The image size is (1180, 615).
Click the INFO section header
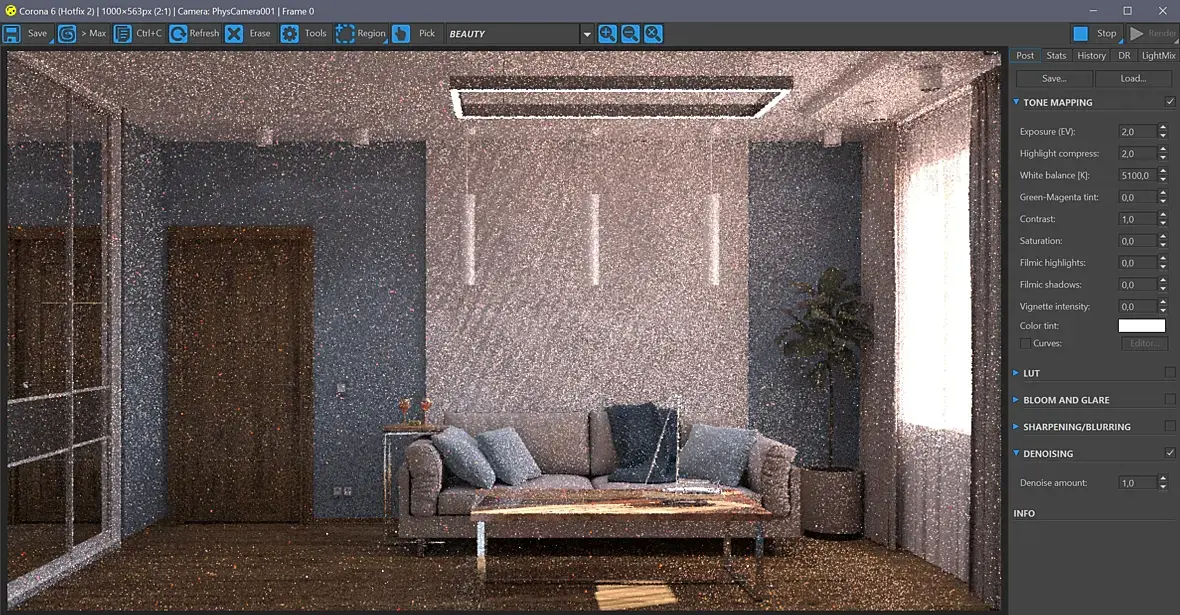pos(1024,513)
